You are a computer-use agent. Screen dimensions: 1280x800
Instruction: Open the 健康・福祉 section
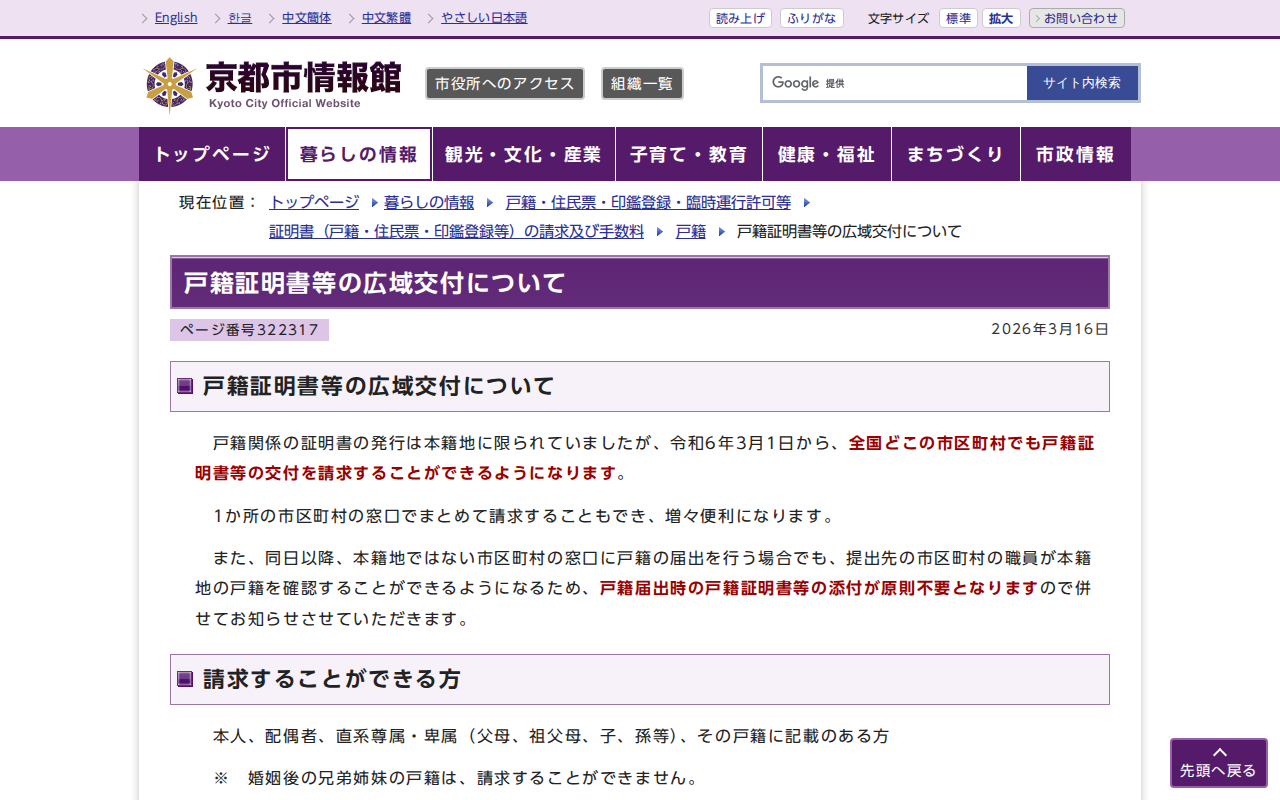[x=827, y=154]
